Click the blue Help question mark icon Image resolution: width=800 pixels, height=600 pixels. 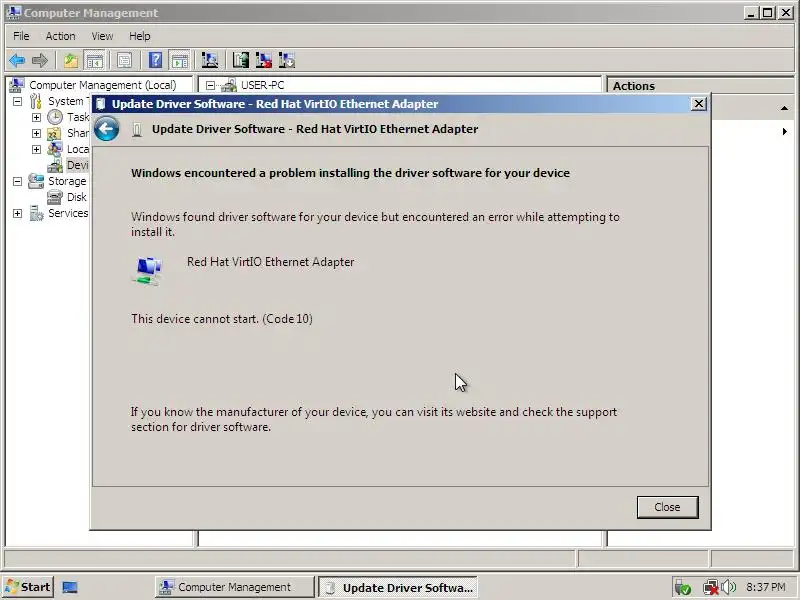pos(156,61)
